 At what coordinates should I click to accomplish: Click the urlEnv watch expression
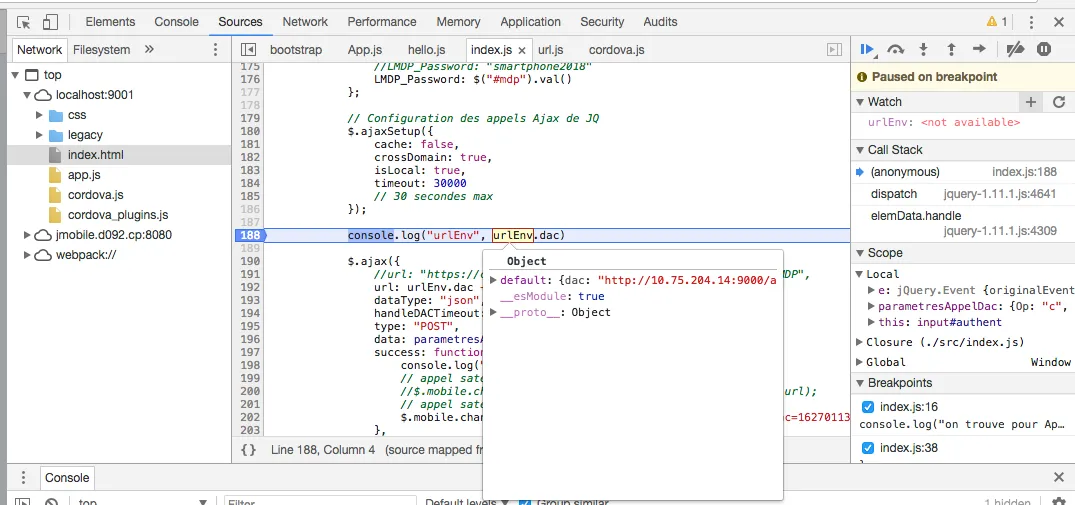click(943, 122)
